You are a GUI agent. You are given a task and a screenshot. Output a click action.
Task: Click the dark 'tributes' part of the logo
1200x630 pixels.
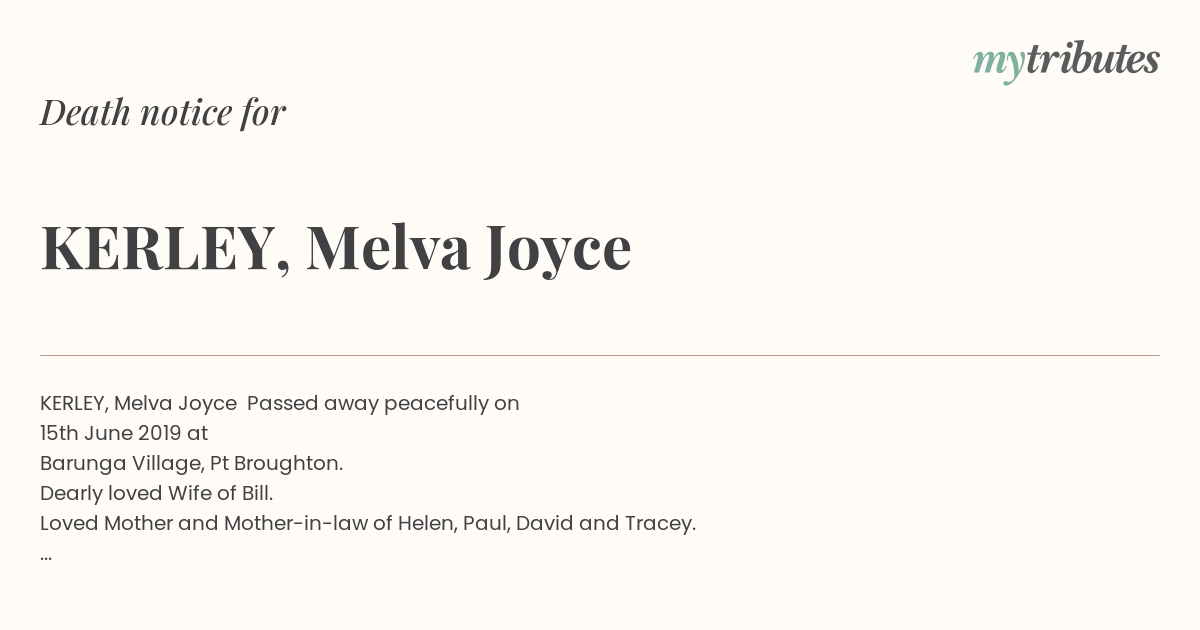point(1093,59)
